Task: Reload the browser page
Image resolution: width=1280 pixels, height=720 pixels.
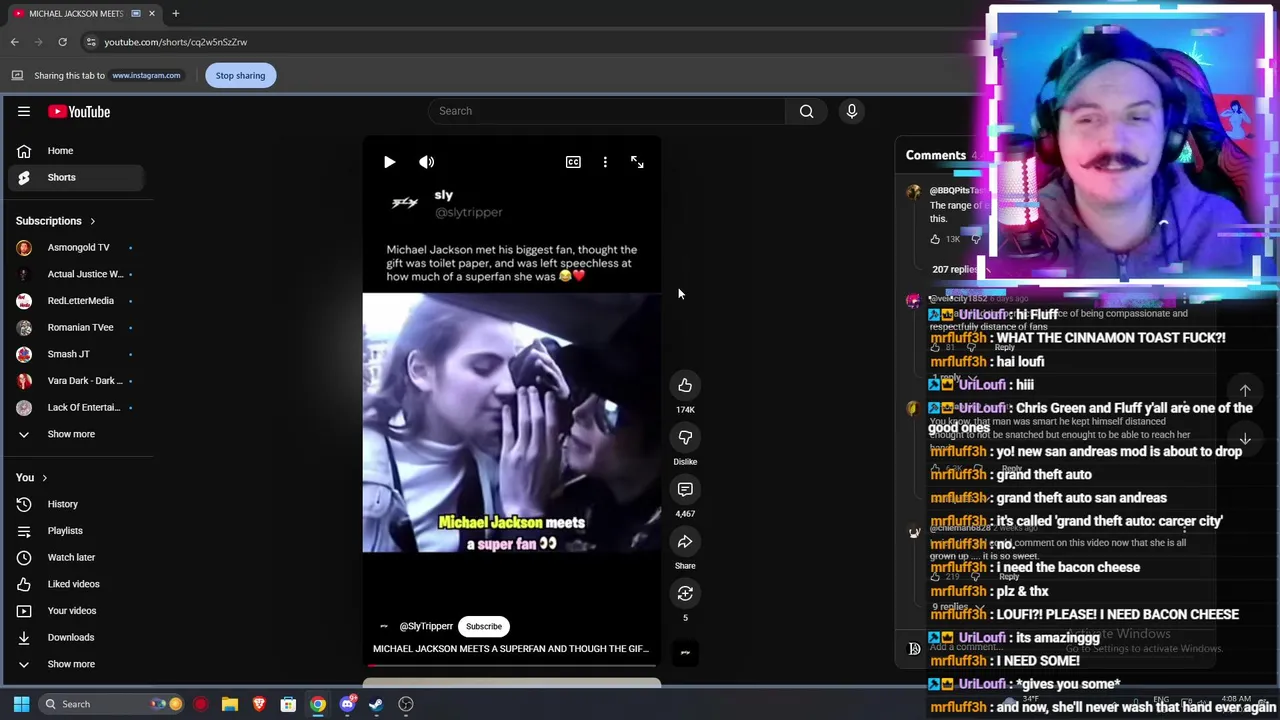Action: click(x=62, y=42)
